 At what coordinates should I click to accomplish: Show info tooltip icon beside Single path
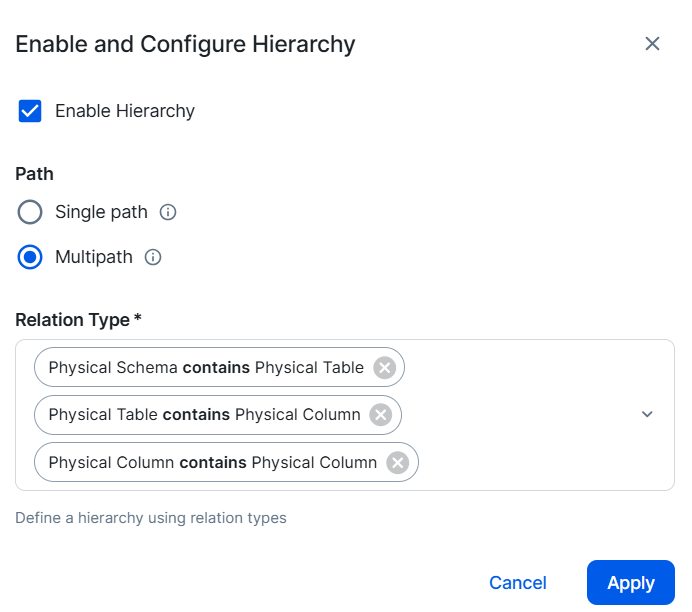point(168,212)
